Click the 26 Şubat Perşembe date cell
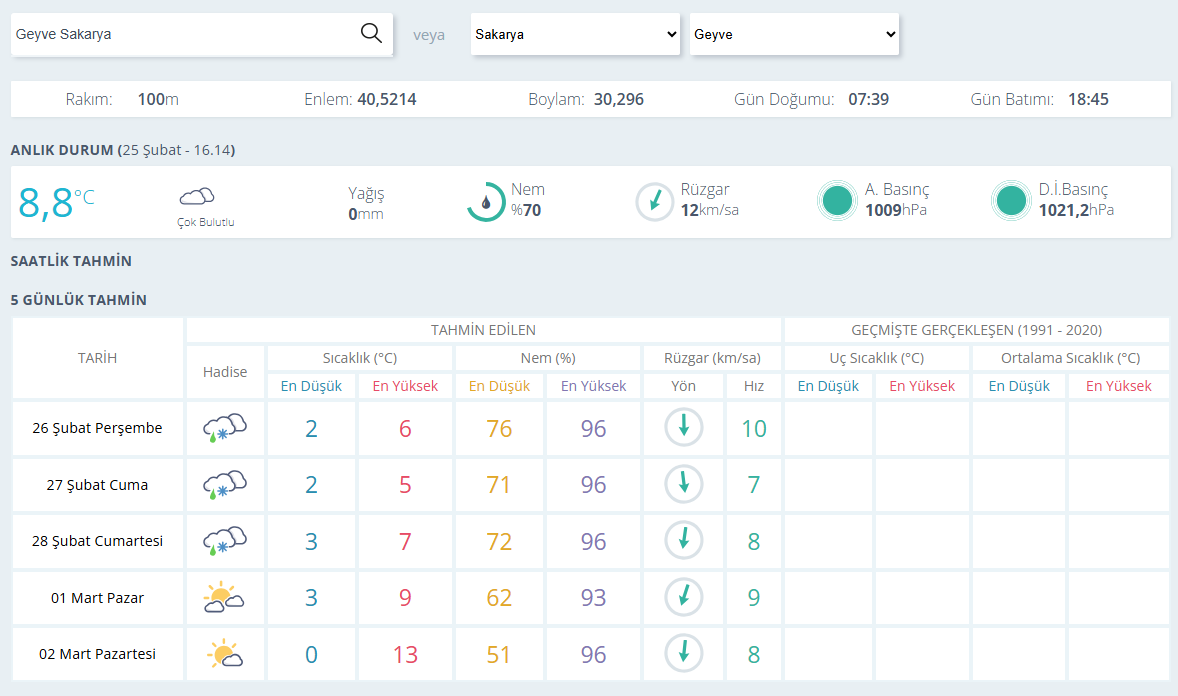The height and width of the screenshot is (696, 1178). click(98, 428)
